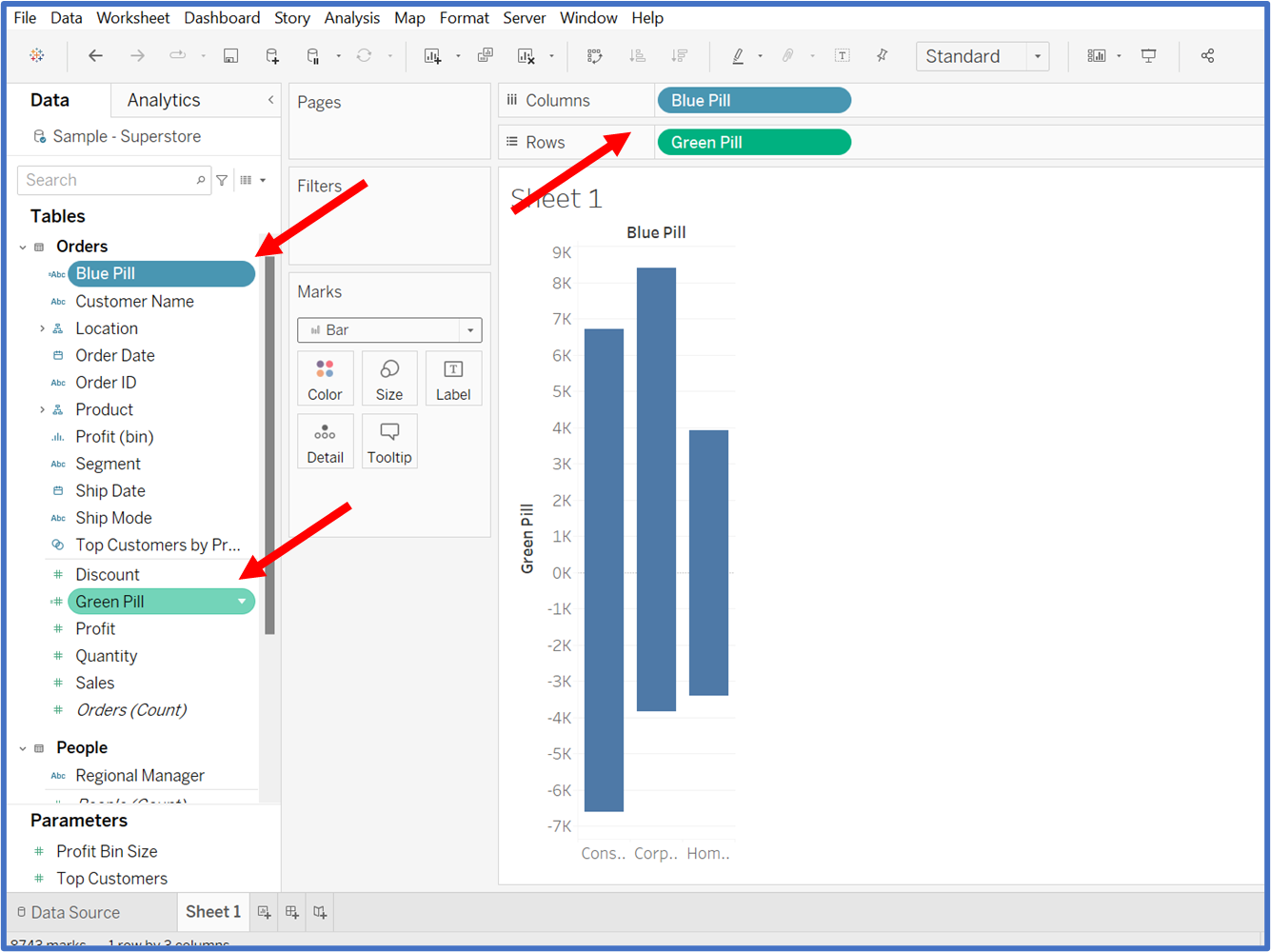Open the Format menu
The width and height of the screenshot is (1271, 952).
[465, 17]
